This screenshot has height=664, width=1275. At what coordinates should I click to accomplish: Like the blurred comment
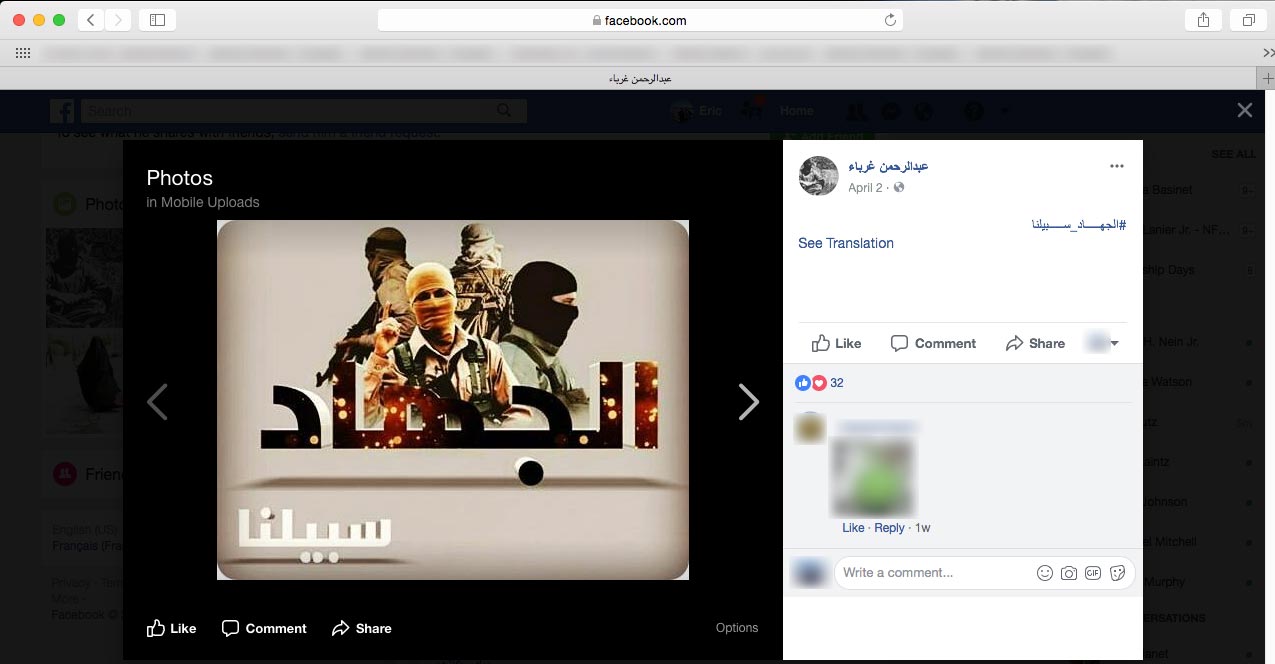pyautogui.click(x=853, y=528)
